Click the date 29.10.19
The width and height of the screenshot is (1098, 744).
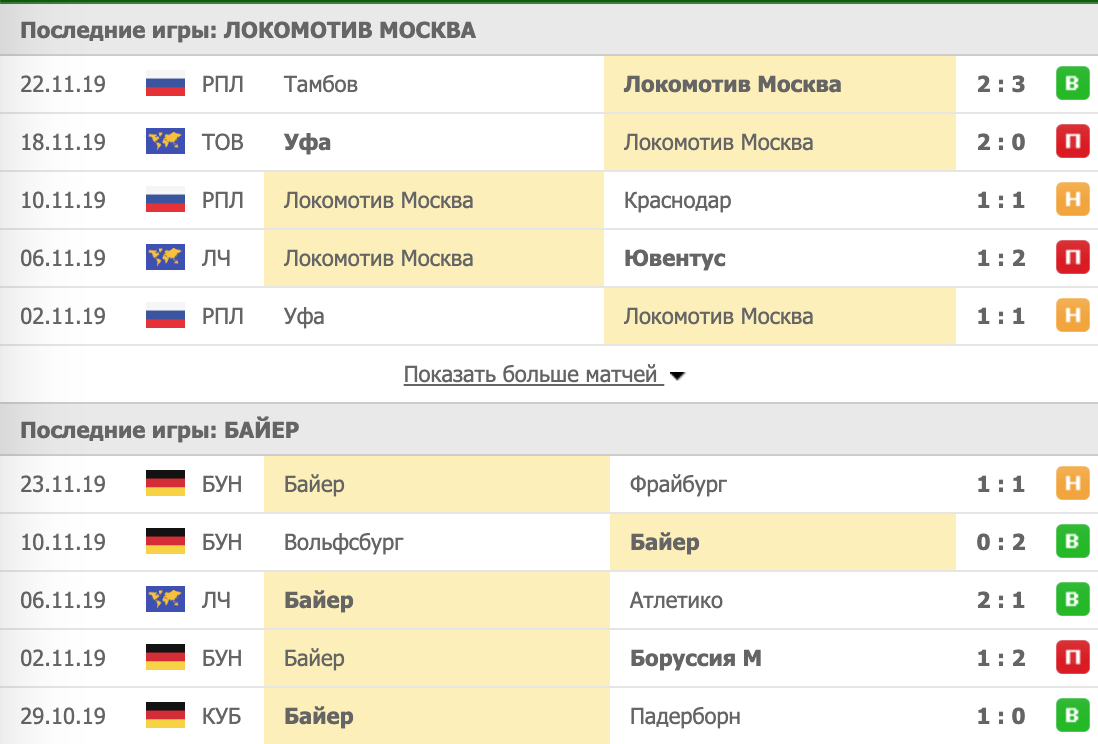pyautogui.click(x=62, y=717)
